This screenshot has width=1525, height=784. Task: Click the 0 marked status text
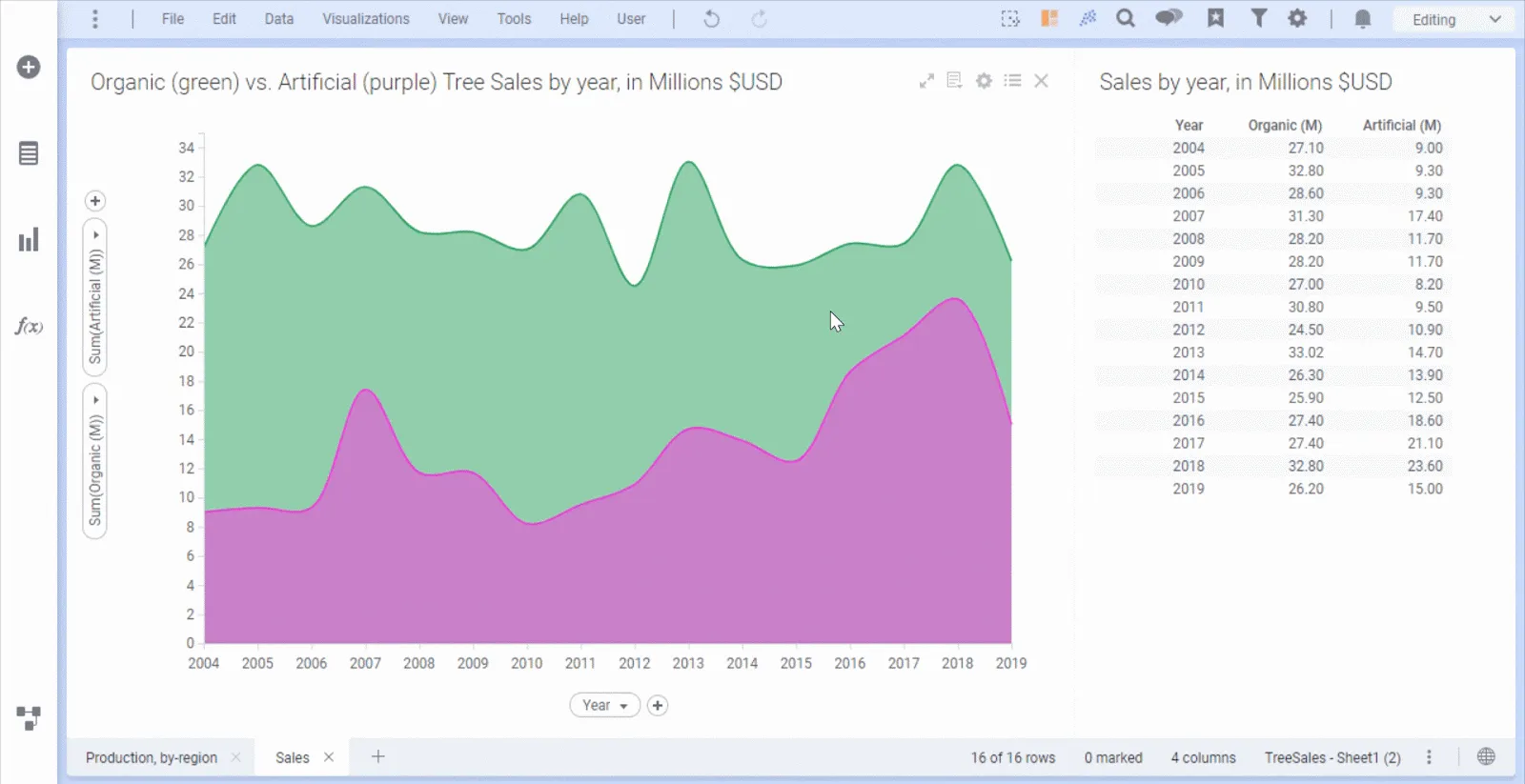[1113, 758]
